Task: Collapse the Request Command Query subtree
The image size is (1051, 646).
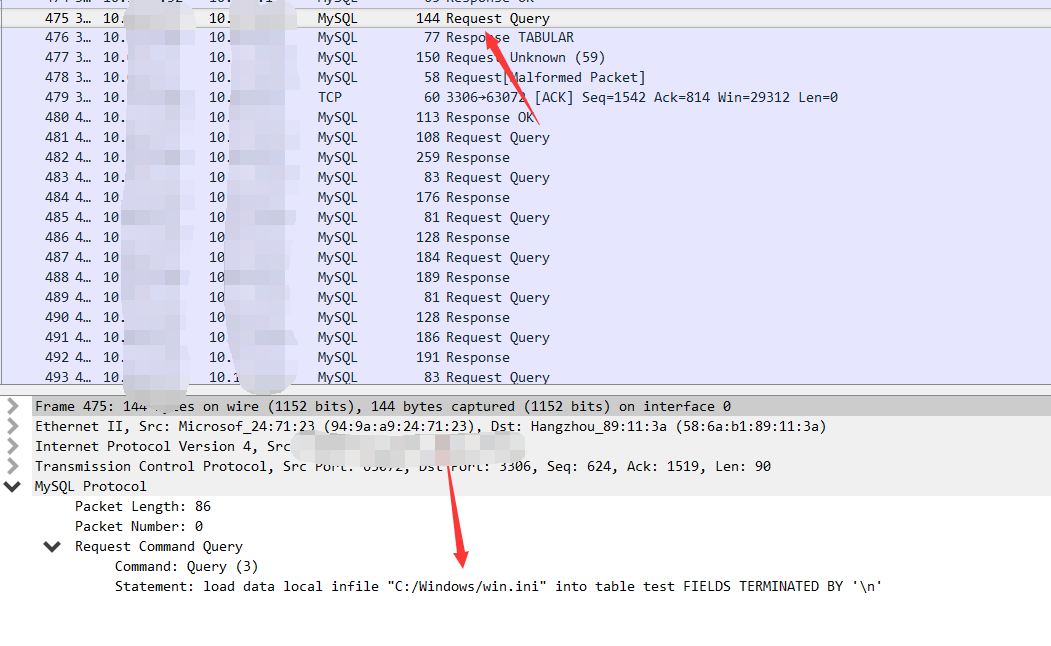Action: click(52, 547)
